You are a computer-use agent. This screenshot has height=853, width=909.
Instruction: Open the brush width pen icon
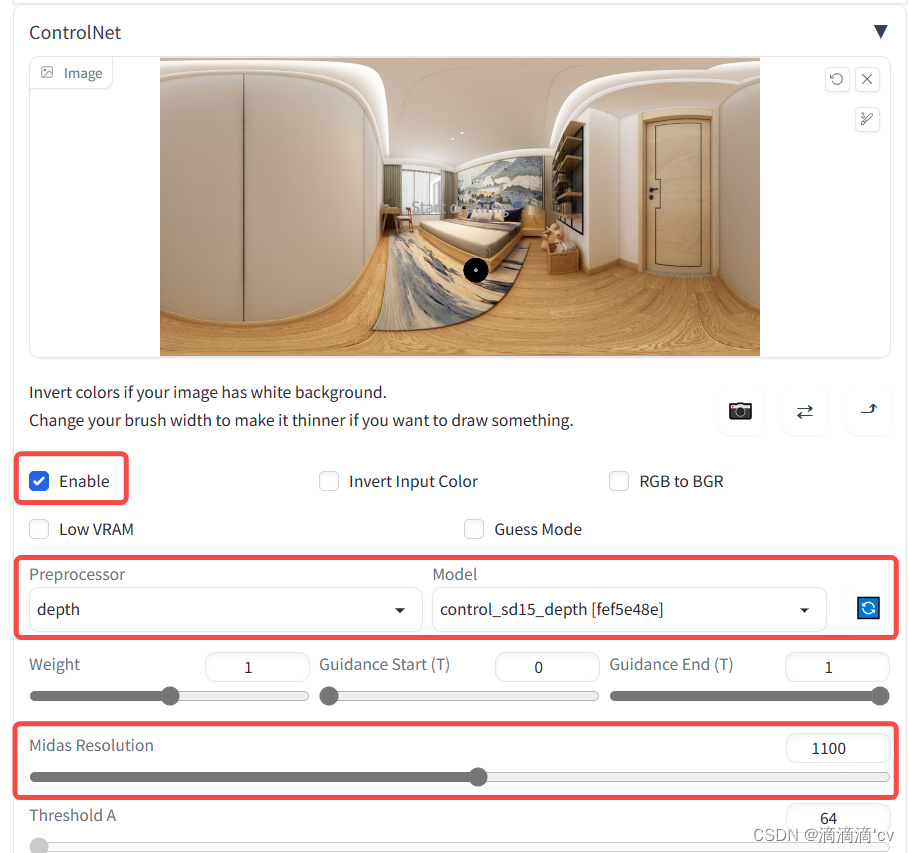(867, 119)
